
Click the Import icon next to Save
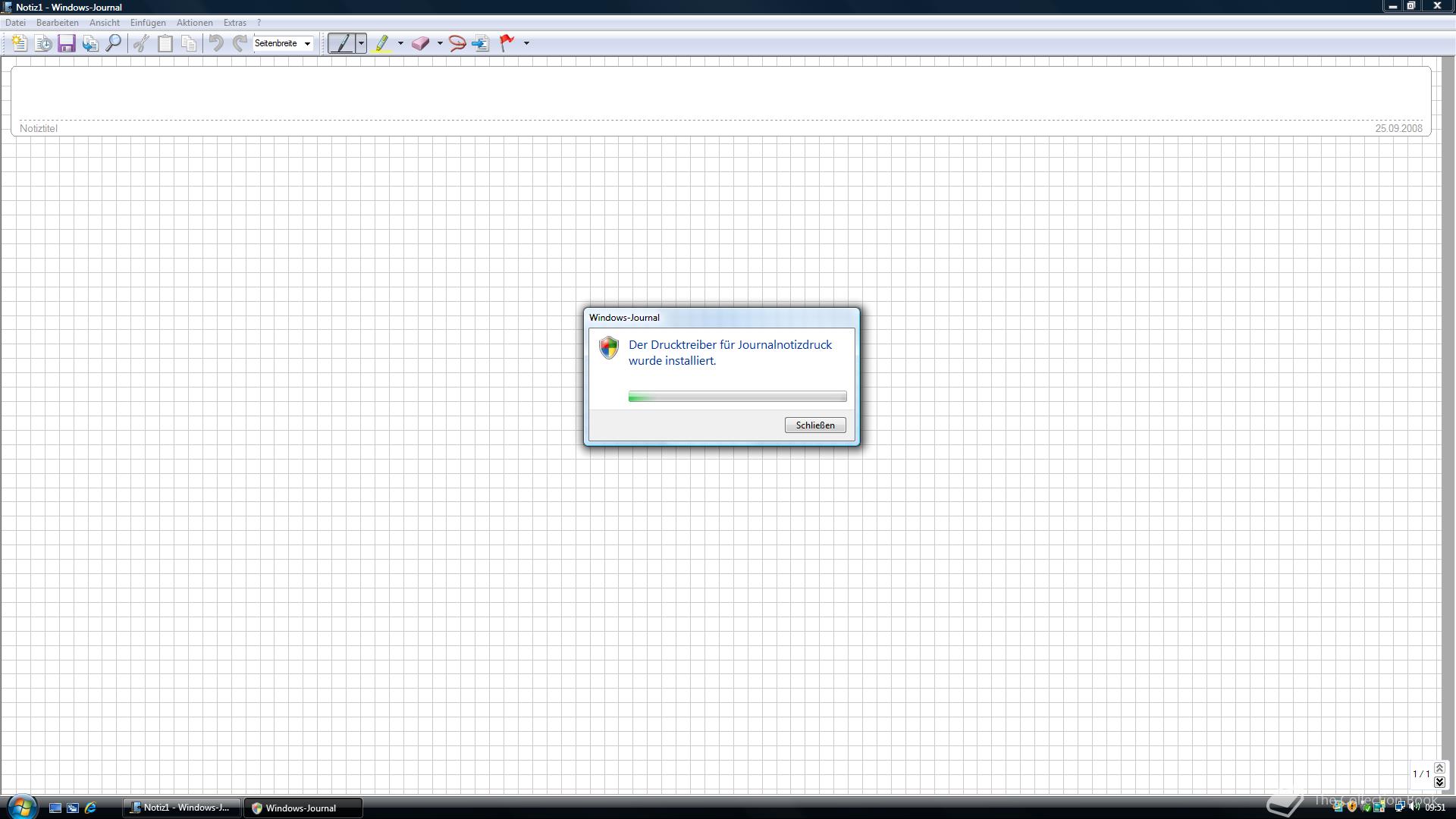(x=90, y=43)
